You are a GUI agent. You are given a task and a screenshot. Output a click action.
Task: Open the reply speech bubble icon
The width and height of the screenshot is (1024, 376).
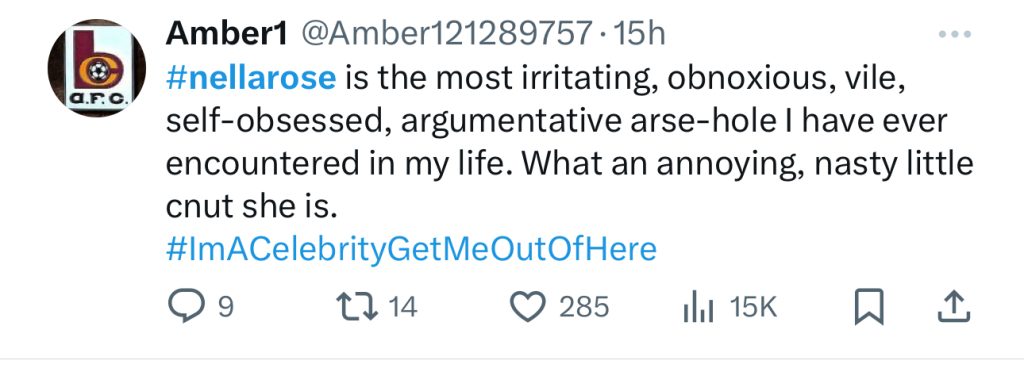point(186,307)
